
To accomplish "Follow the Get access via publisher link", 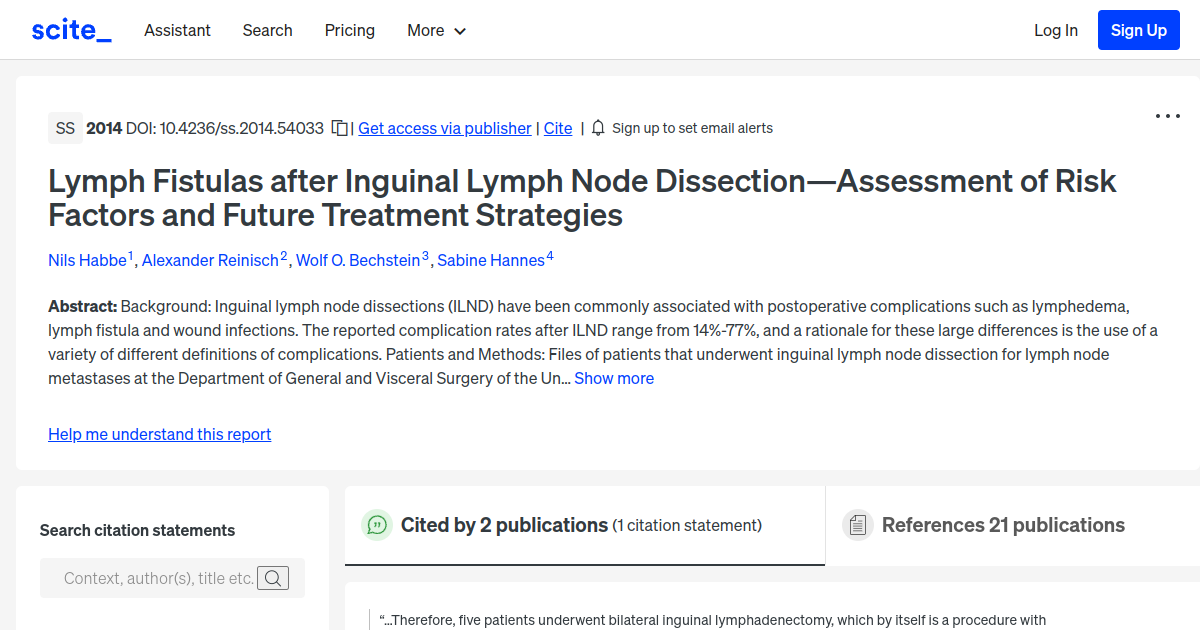I will click(x=444, y=128).
